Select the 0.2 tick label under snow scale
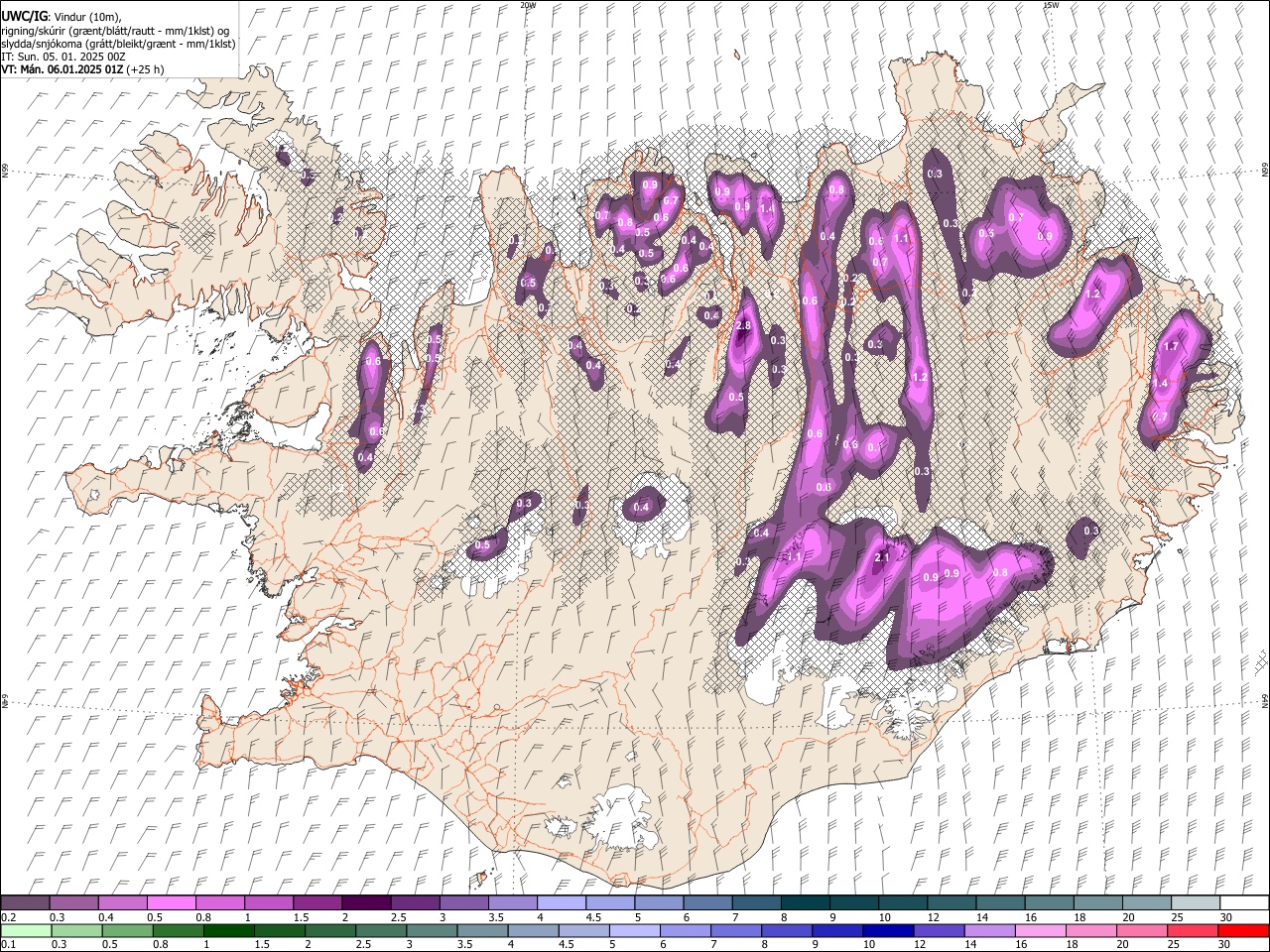The height and width of the screenshot is (952, 1270). click(x=8, y=917)
